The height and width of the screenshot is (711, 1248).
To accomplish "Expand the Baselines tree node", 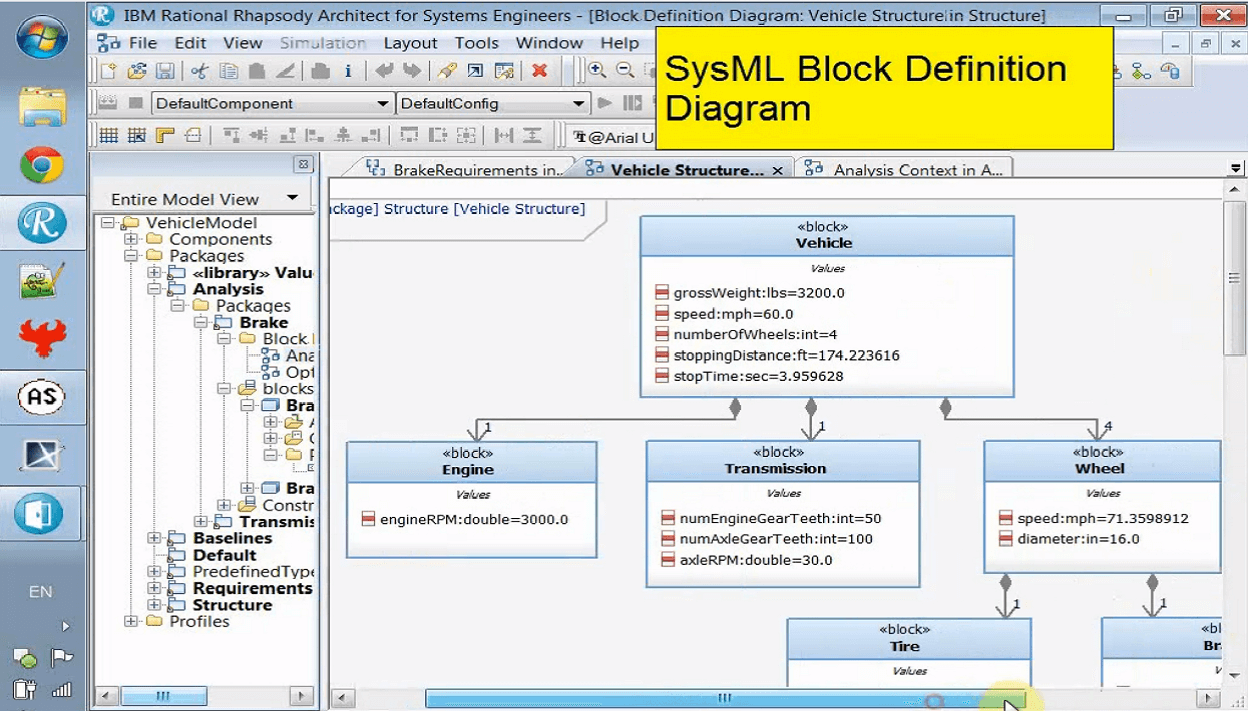I will (x=154, y=538).
